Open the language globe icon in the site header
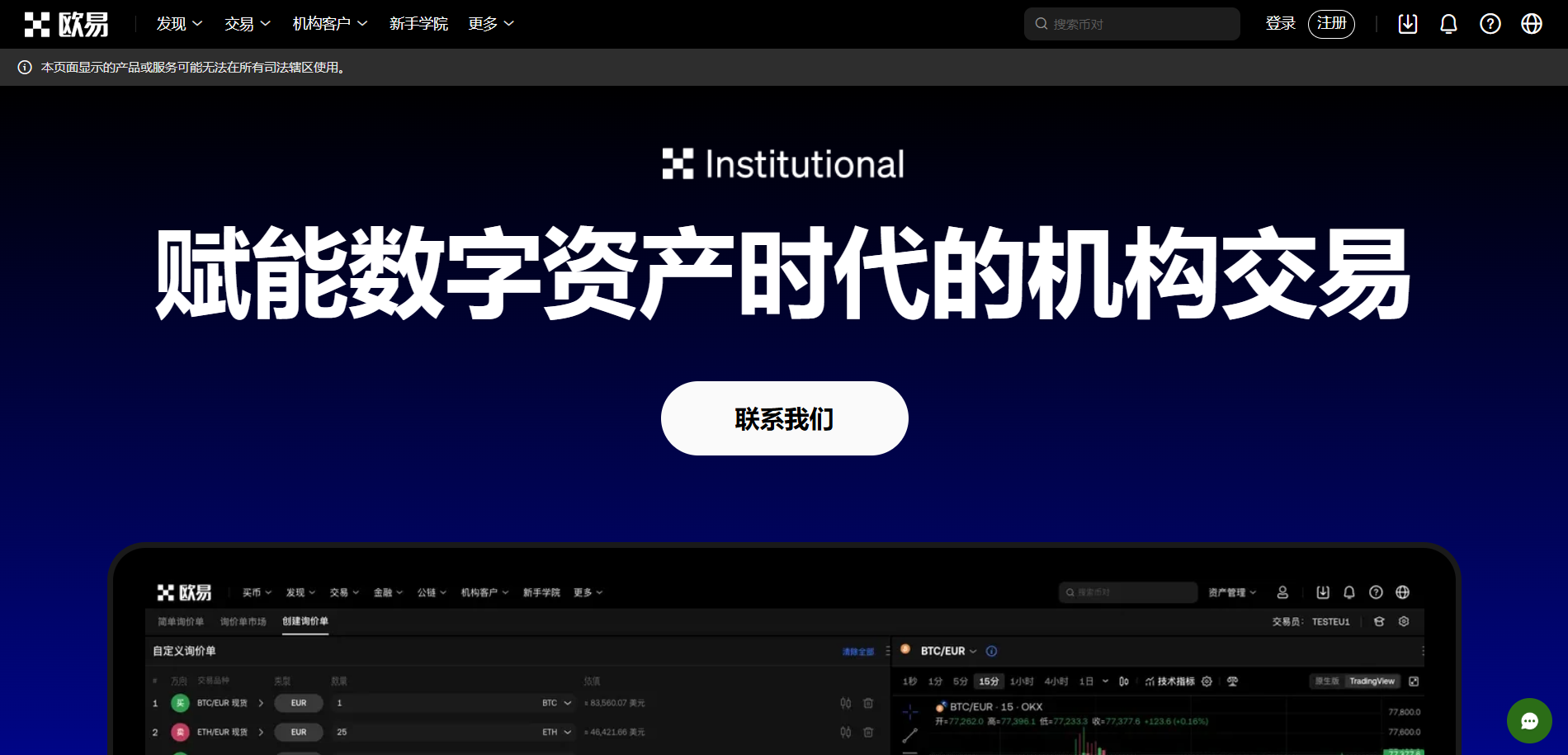The width and height of the screenshot is (1568, 755). click(1532, 24)
